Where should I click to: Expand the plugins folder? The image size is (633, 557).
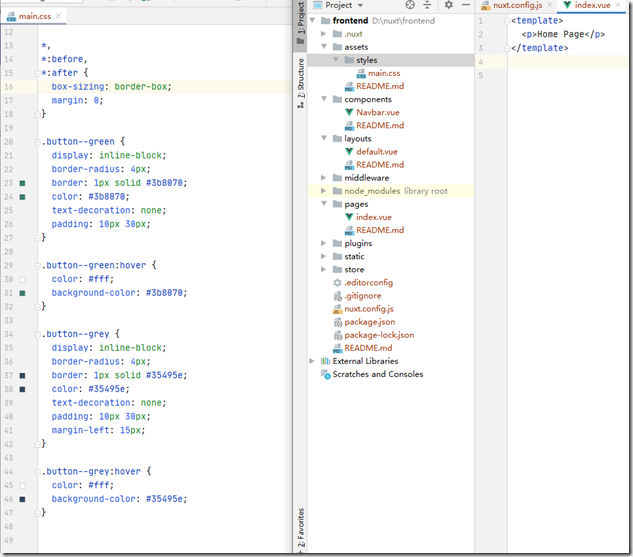pyautogui.click(x=323, y=243)
